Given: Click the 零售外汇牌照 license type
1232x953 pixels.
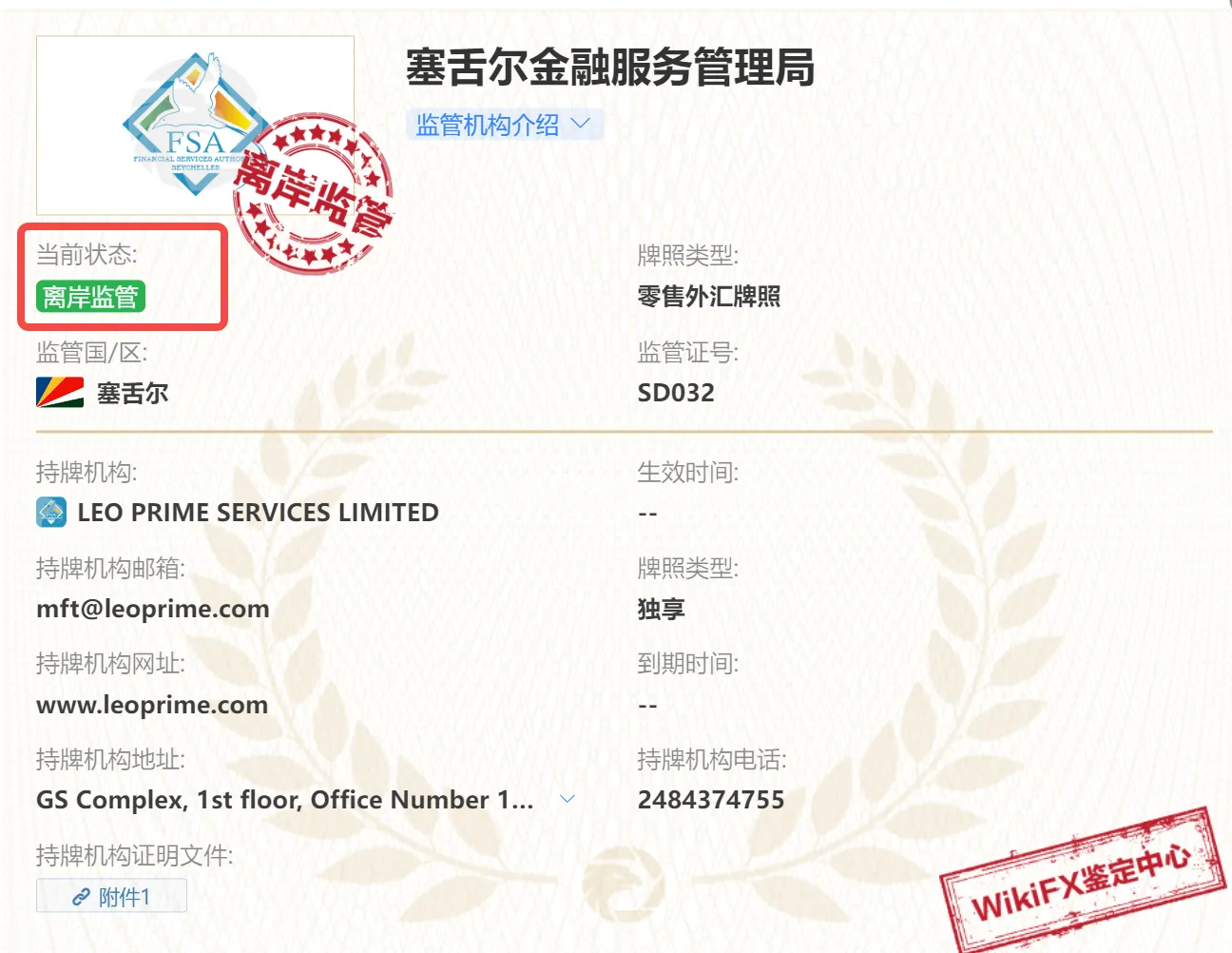Looking at the screenshot, I should tap(709, 297).
